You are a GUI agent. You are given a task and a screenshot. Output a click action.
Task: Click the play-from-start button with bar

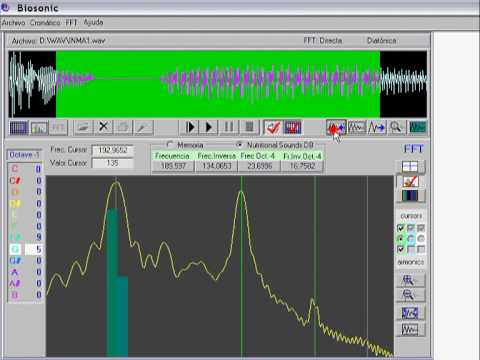click(x=191, y=127)
